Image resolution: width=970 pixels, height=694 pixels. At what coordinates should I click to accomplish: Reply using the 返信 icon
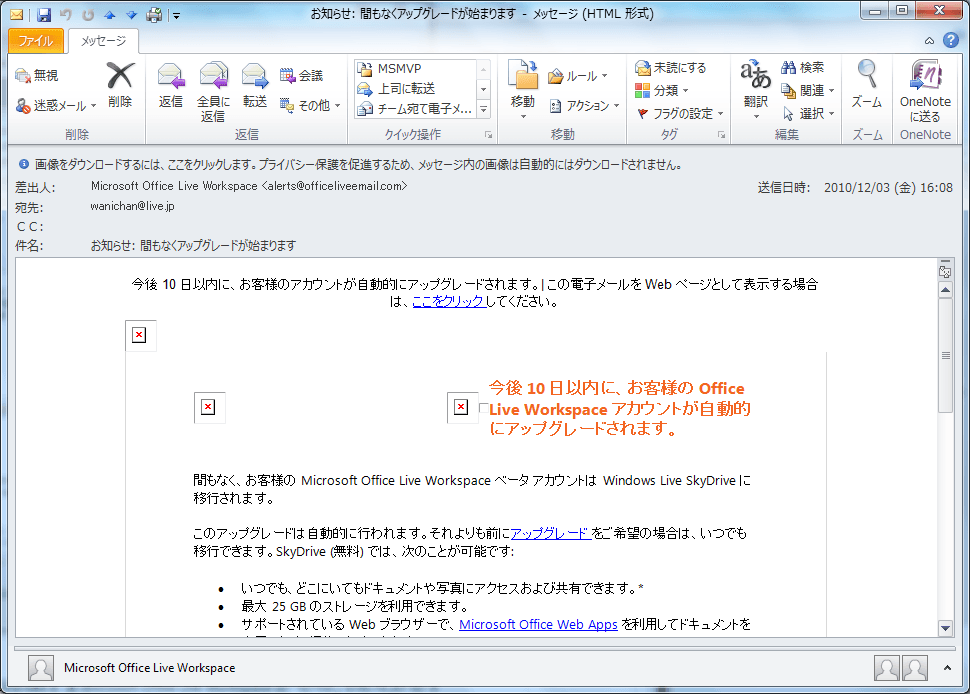[171, 85]
